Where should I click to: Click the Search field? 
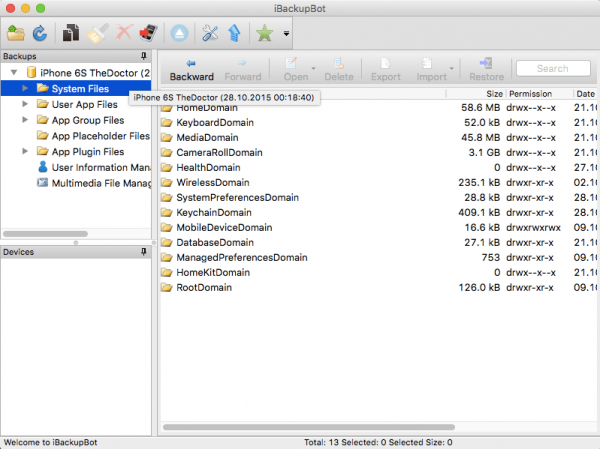[553, 69]
